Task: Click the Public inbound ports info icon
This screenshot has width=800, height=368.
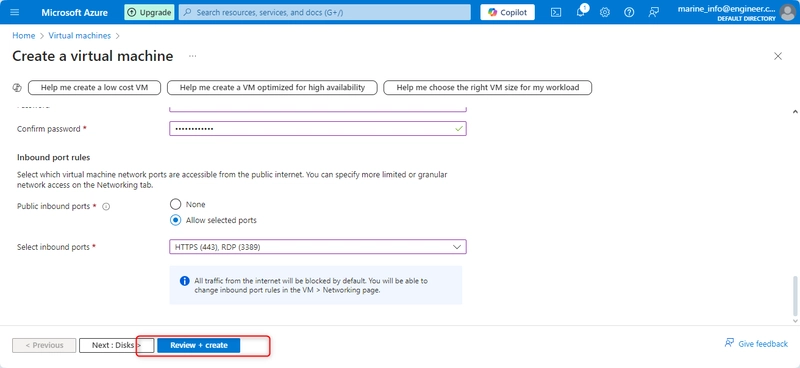Action: tap(106, 207)
